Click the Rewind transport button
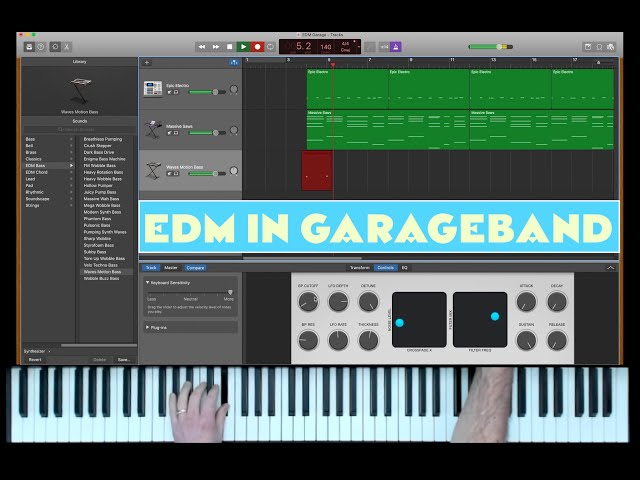The height and width of the screenshot is (480, 640). point(202,47)
